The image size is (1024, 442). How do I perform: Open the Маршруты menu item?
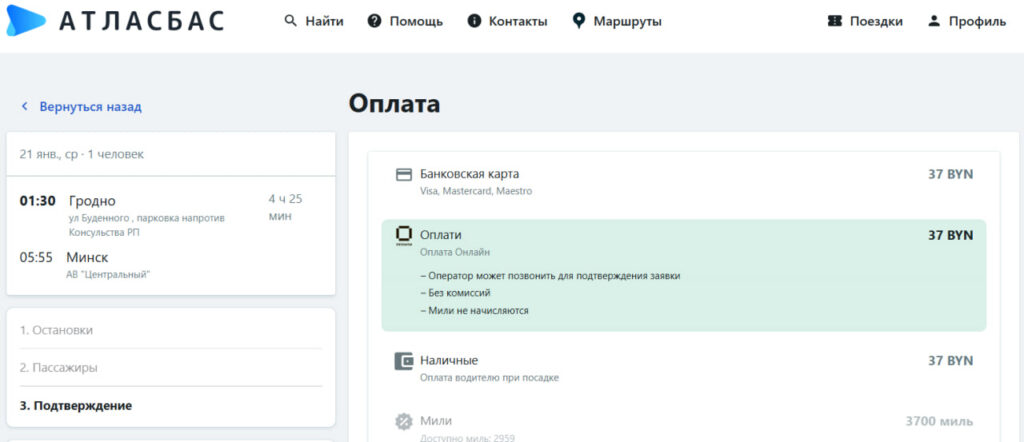[627, 21]
